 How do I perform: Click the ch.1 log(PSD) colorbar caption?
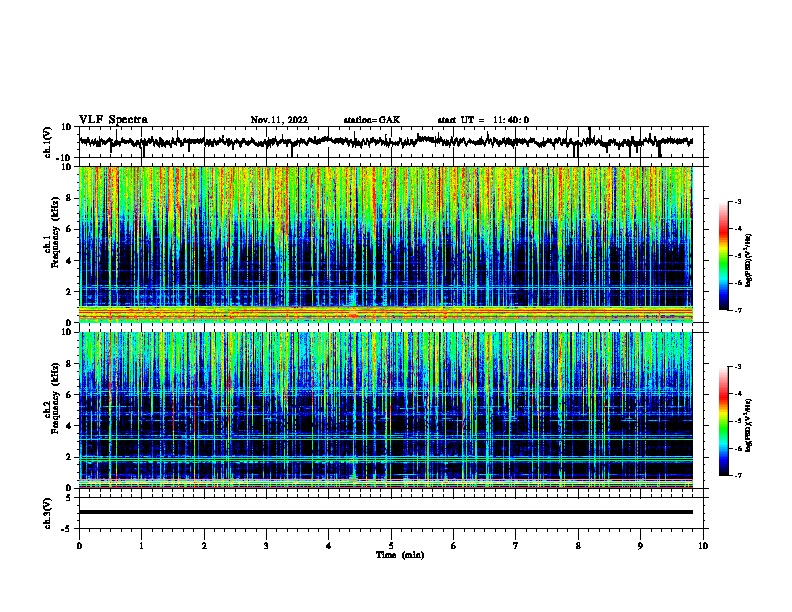[748, 260]
